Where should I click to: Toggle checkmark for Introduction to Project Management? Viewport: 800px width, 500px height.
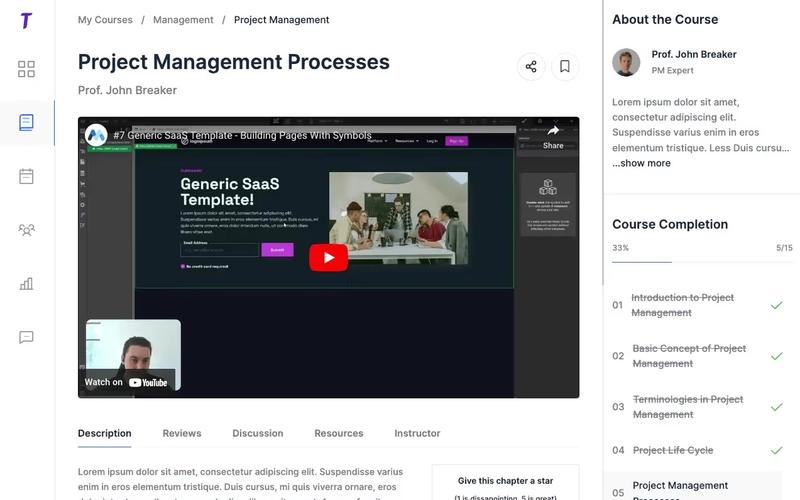[x=777, y=305]
